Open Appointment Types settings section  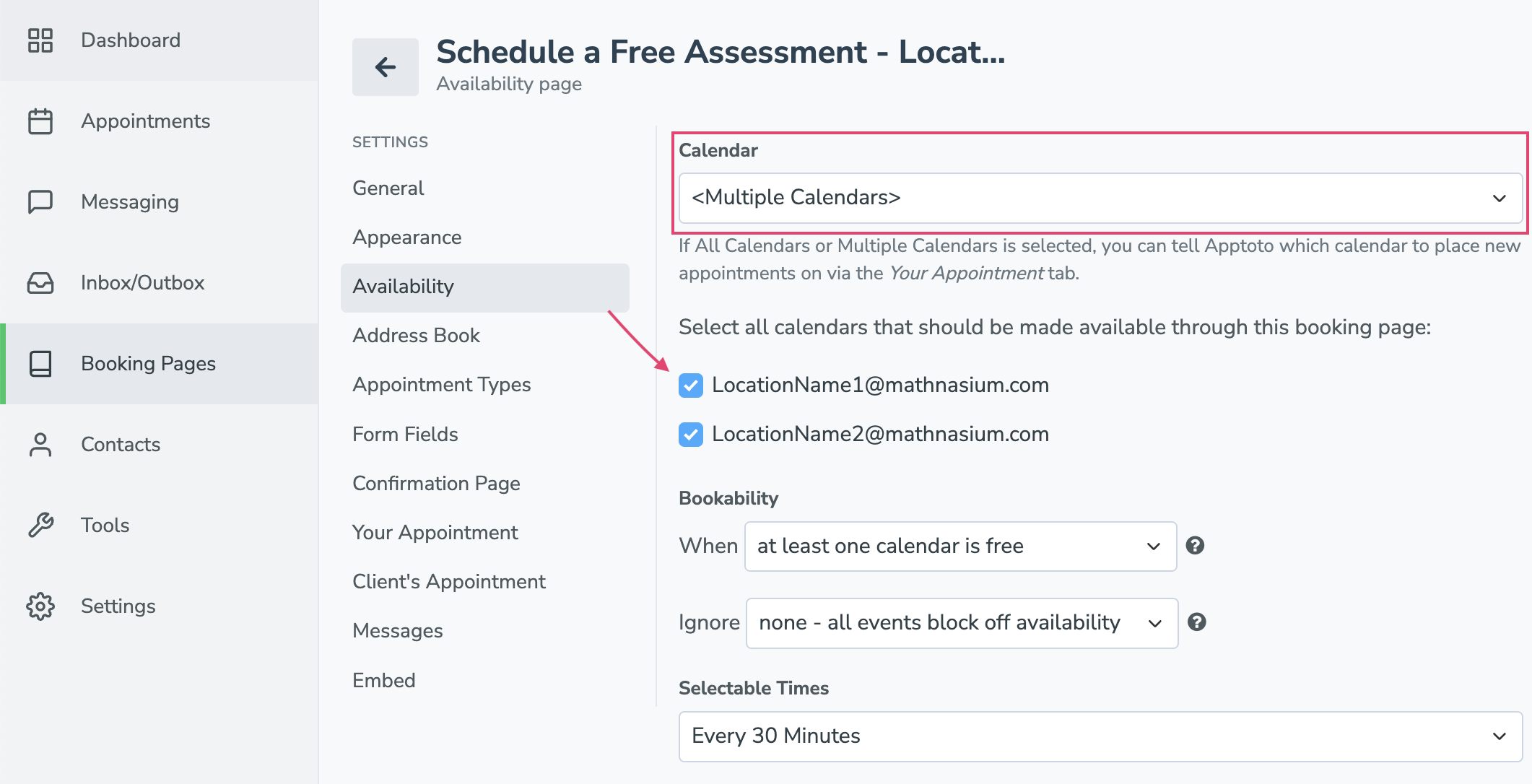pyautogui.click(x=442, y=385)
